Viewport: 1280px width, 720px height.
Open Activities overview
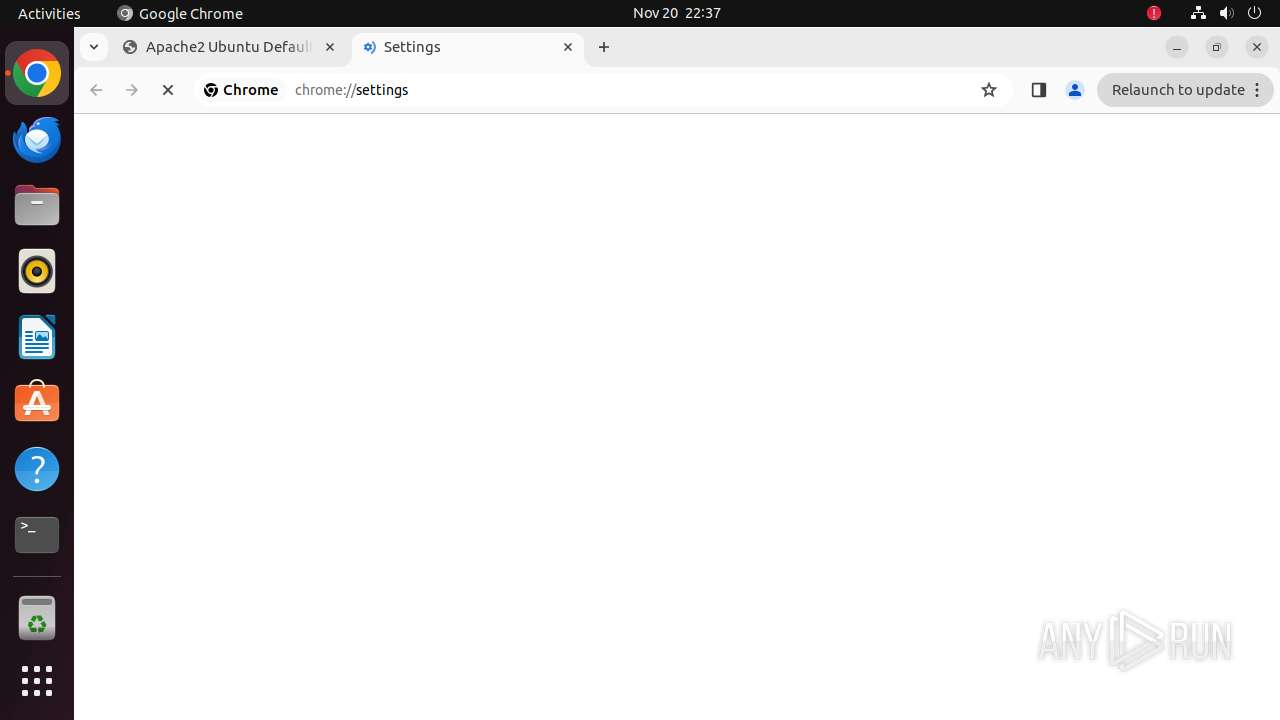[49, 13]
